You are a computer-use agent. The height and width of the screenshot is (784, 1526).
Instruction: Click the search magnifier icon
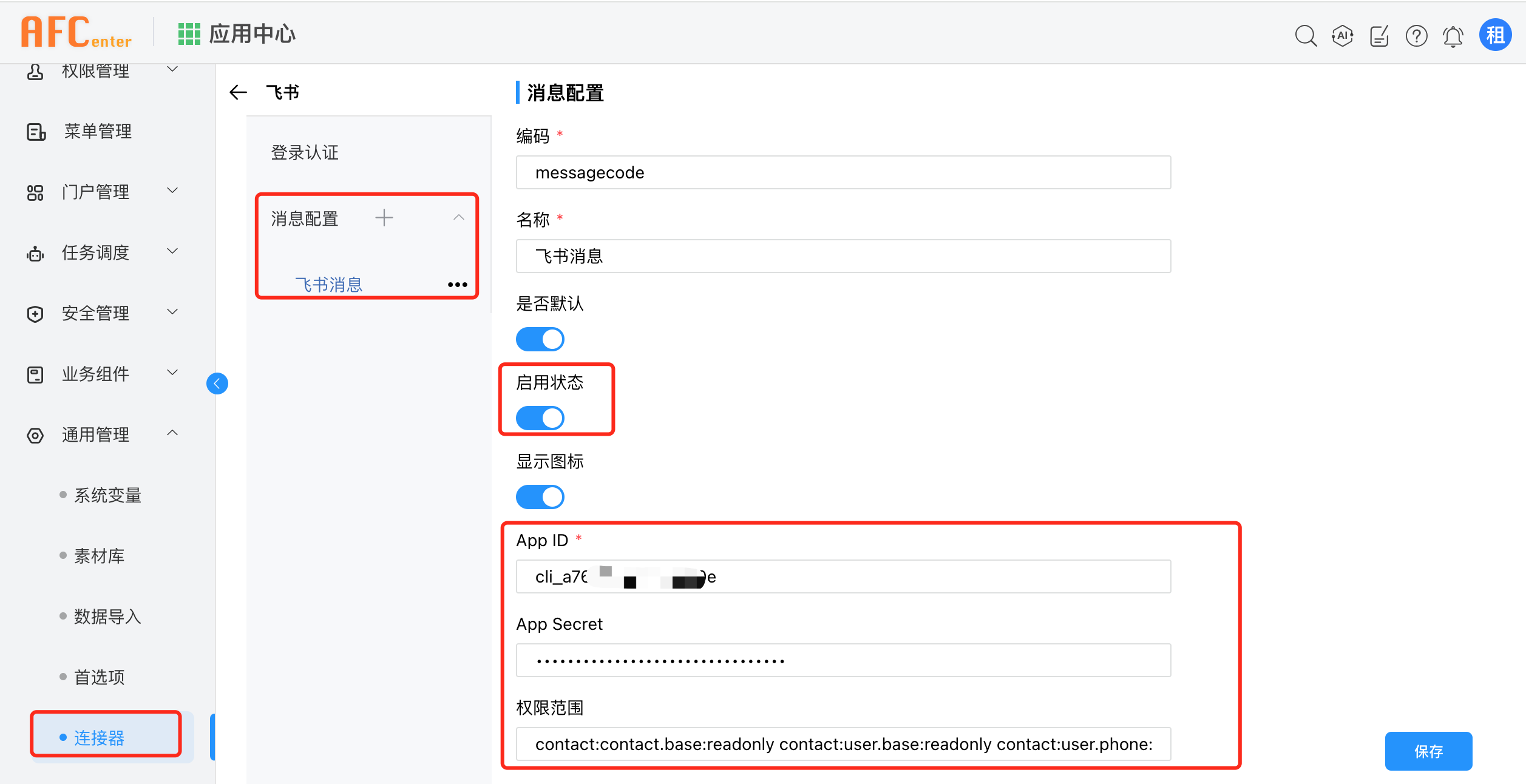pos(1305,36)
